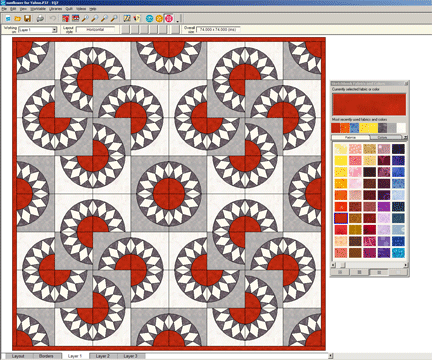The width and height of the screenshot is (432, 360).
Task: Select the blue round tool icon
Action: (x=149, y=19)
